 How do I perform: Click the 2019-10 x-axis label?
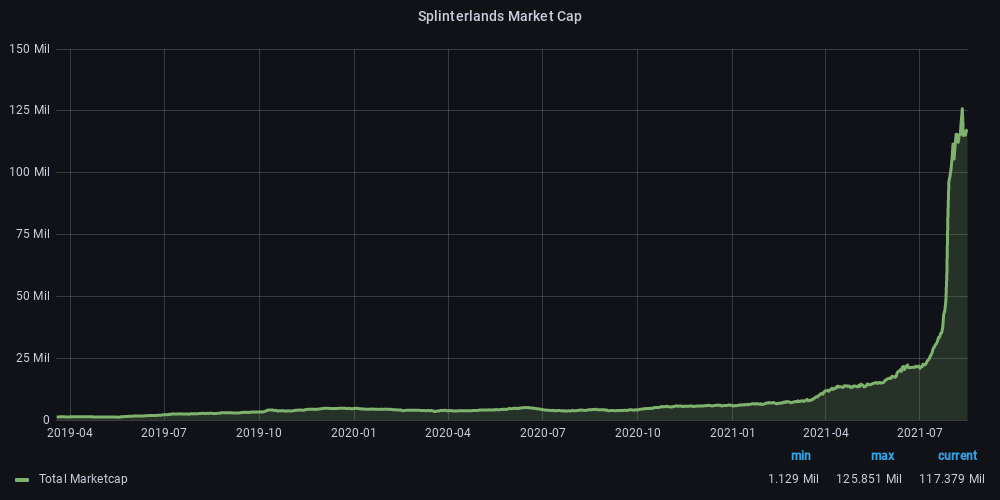(x=259, y=433)
